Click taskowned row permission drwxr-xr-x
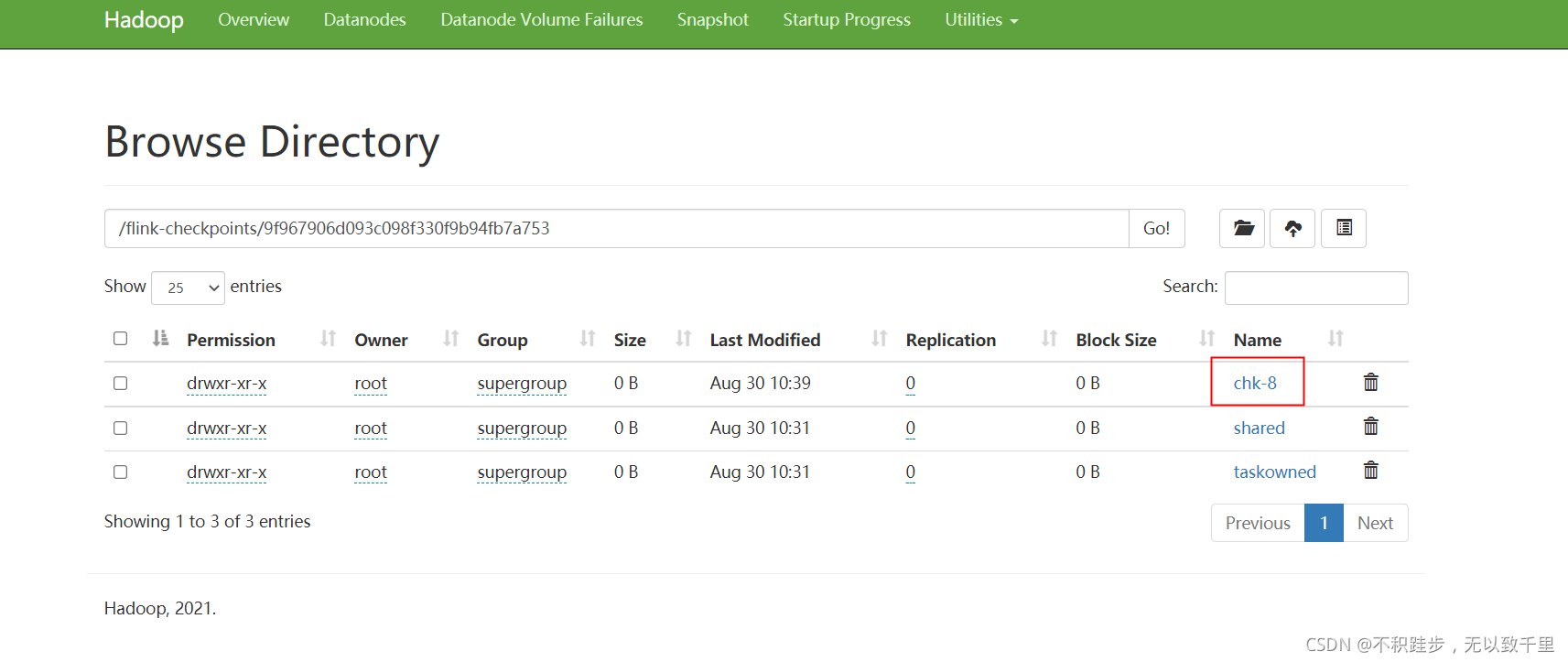The width and height of the screenshot is (1568, 662). [x=226, y=472]
